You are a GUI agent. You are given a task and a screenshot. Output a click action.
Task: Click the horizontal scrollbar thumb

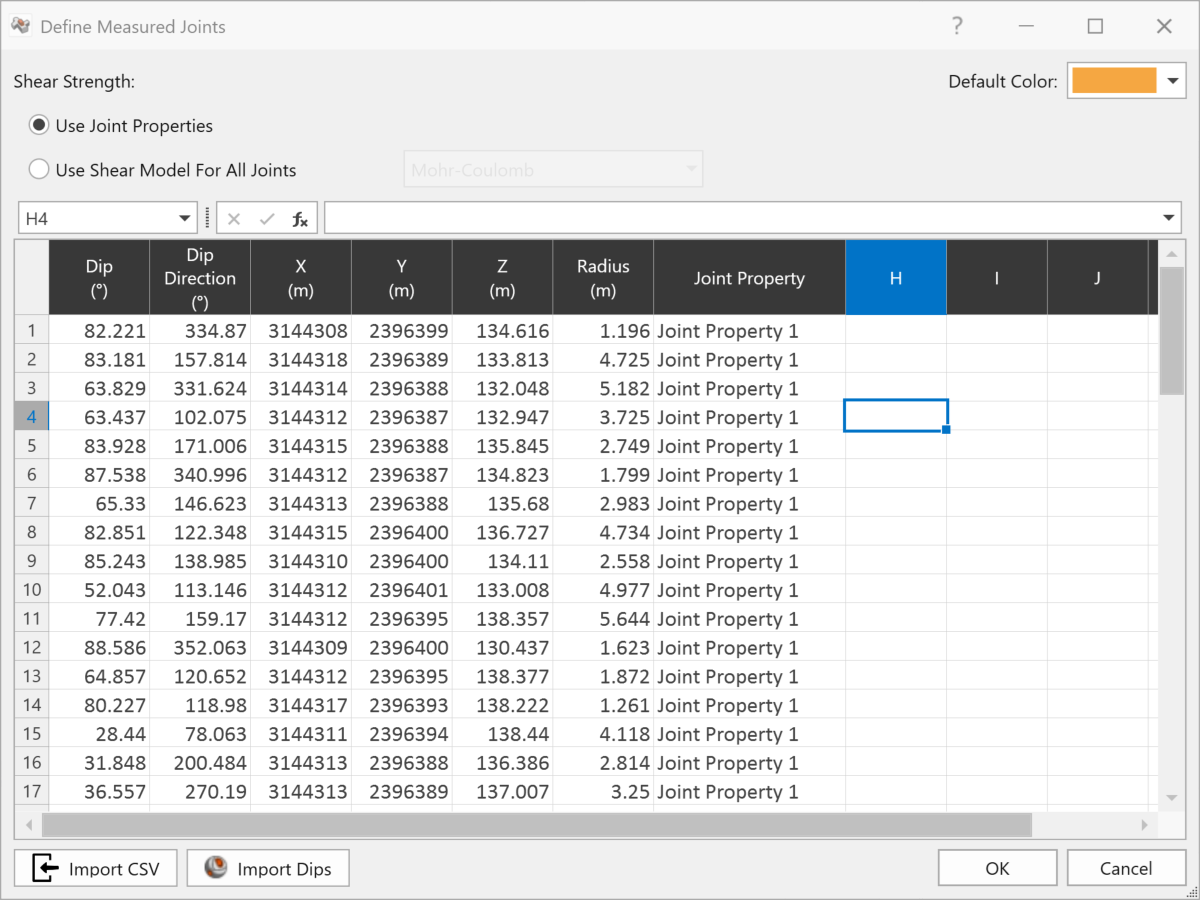(x=536, y=825)
